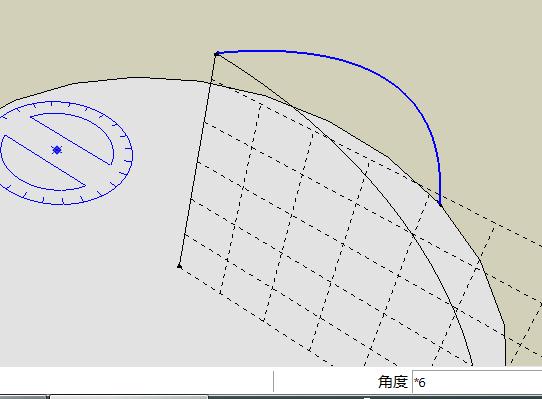Click the light taskbar window button at bottom
Image resolution: width=542 pixels, height=399 pixels.
point(129,397)
